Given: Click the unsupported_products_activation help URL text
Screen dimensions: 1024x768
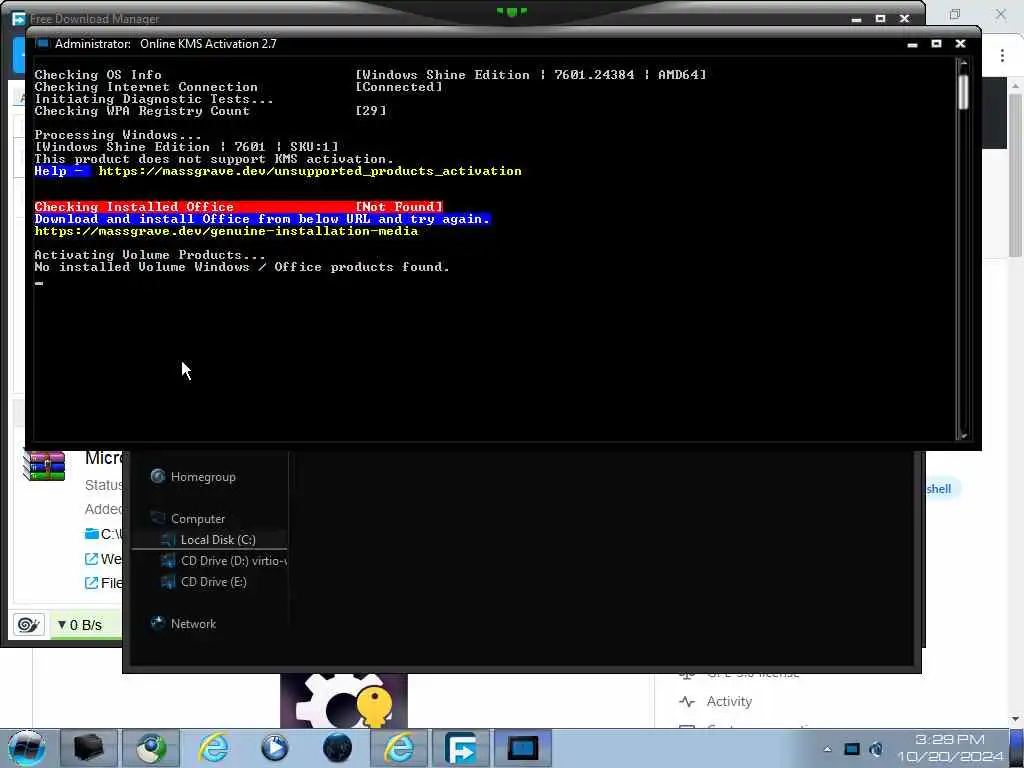Looking at the screenshot, I should pyautogui.click(x=310, y=171).
